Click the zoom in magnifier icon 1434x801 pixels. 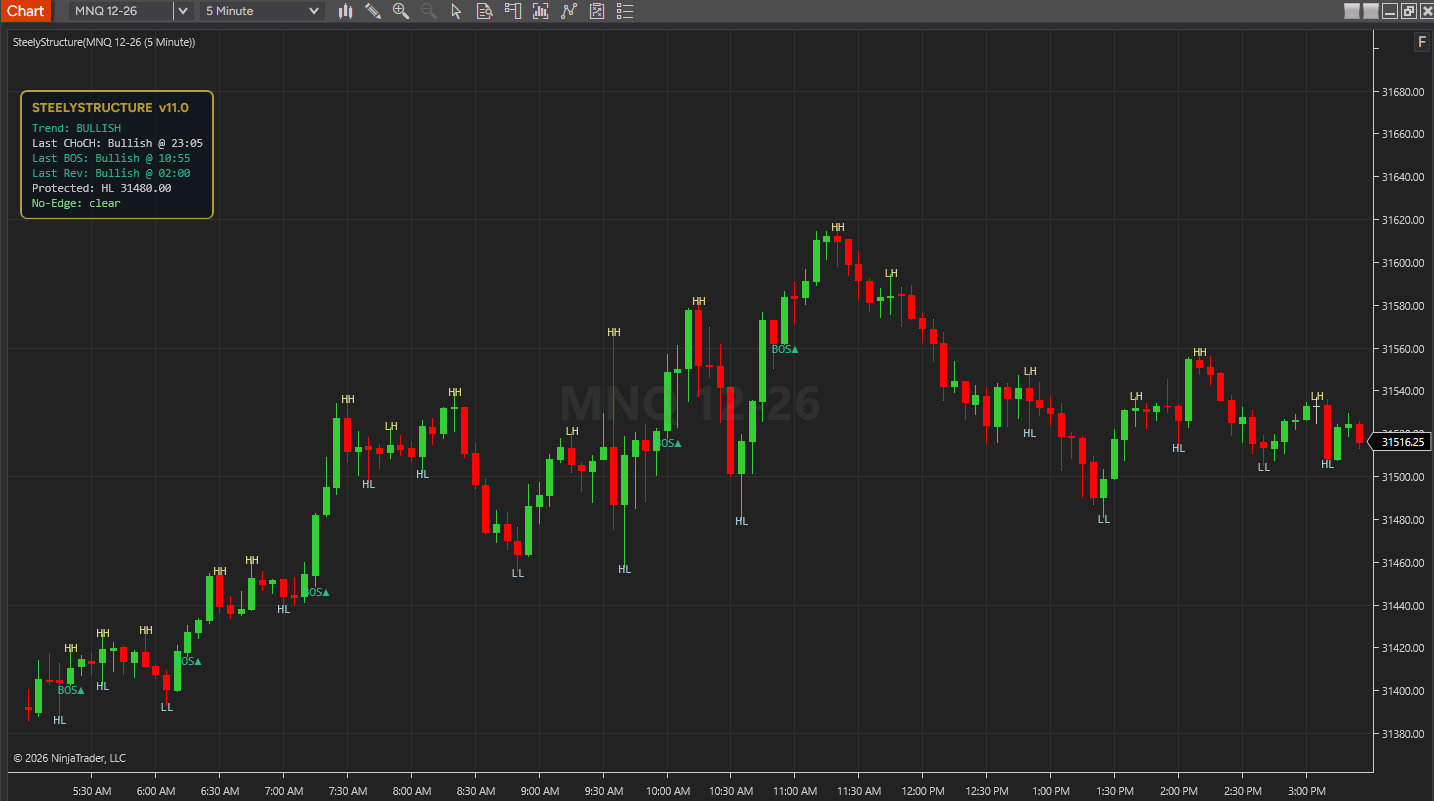[401, 11]
